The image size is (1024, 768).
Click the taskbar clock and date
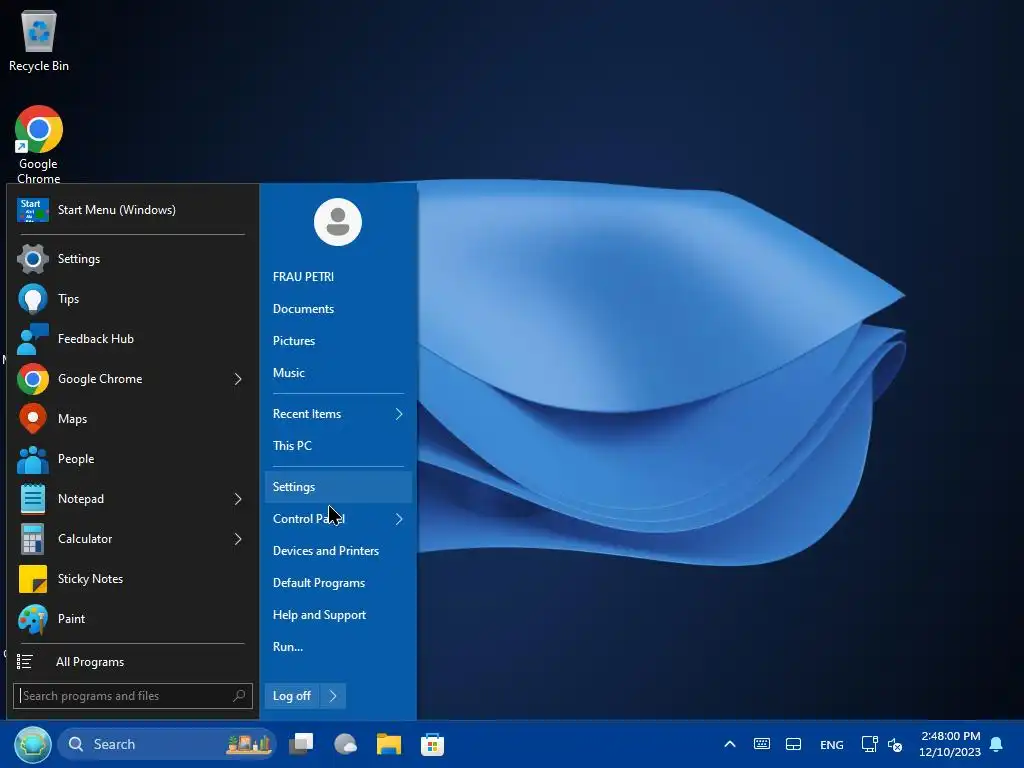tap(950, 744)
